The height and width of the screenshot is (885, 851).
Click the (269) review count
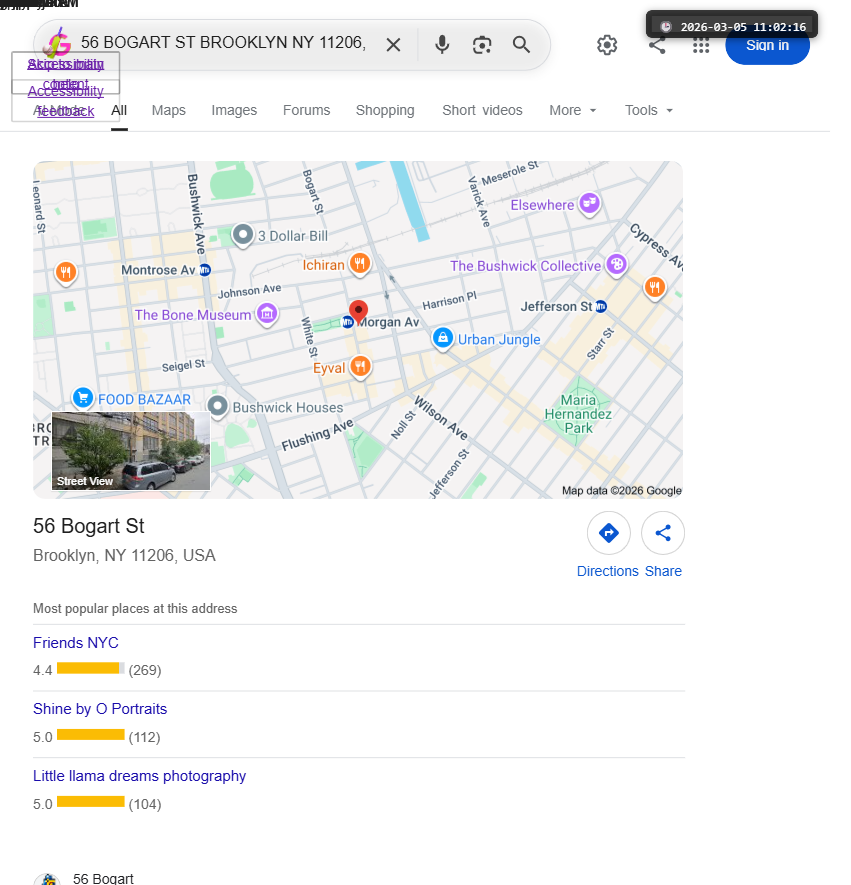[x=145, y=671]
